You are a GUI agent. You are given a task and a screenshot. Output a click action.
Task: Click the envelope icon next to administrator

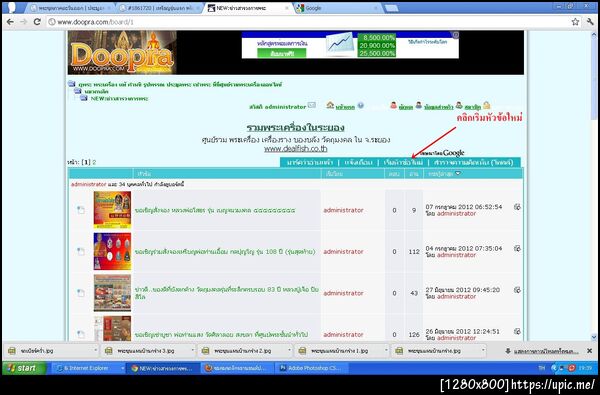tap(312, 105)
